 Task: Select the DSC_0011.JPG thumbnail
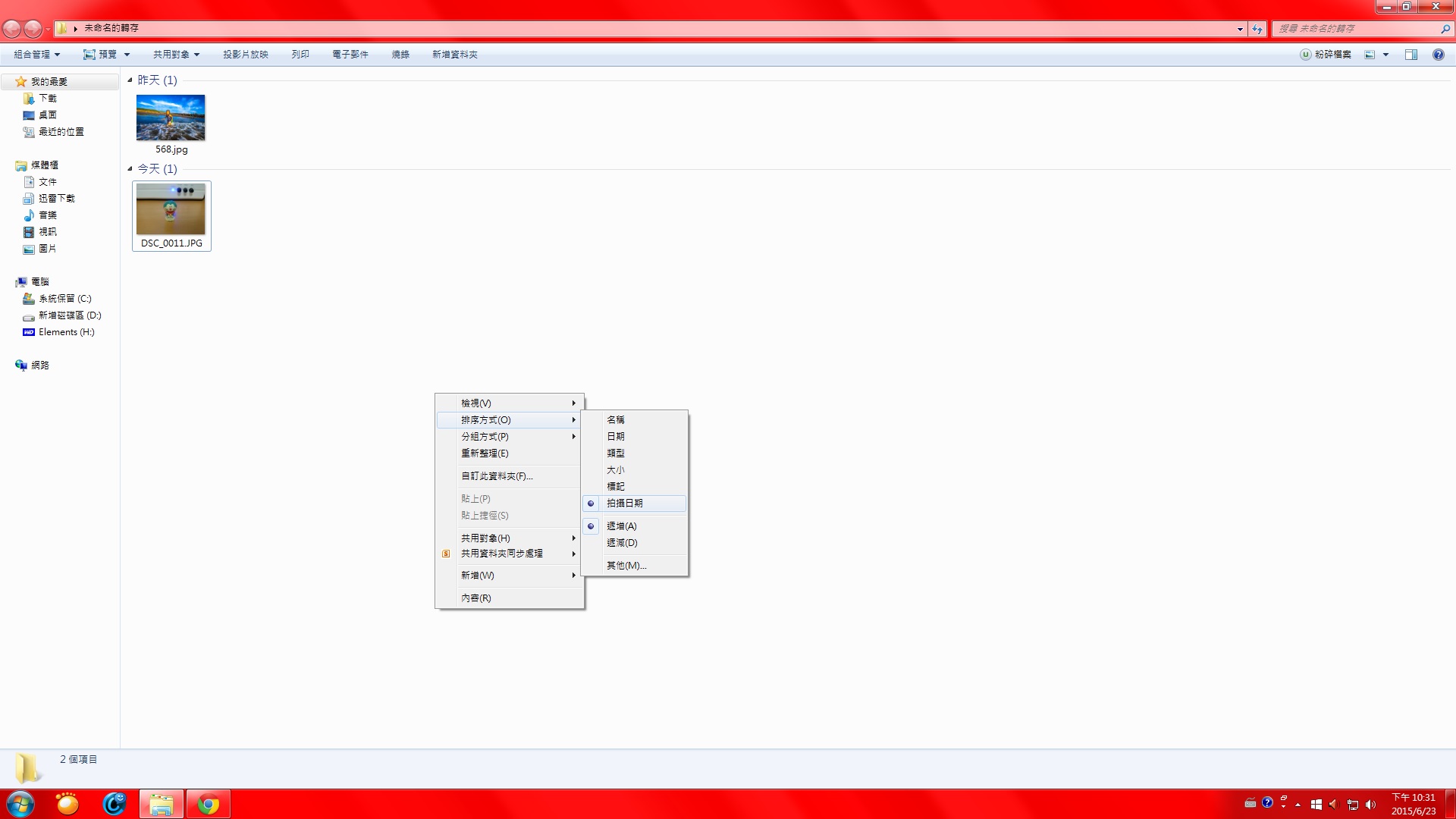click(x=171, y=209)
